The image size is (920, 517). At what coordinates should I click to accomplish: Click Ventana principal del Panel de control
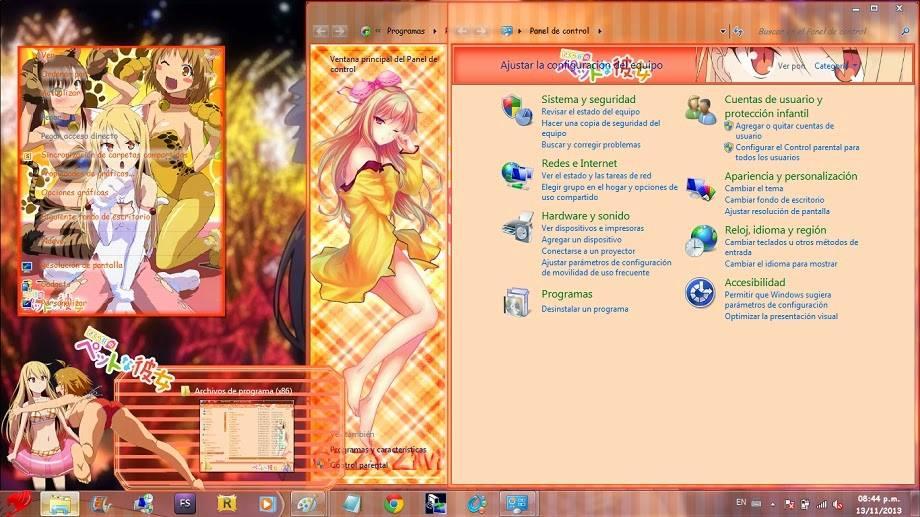click(x=384, y=64)
